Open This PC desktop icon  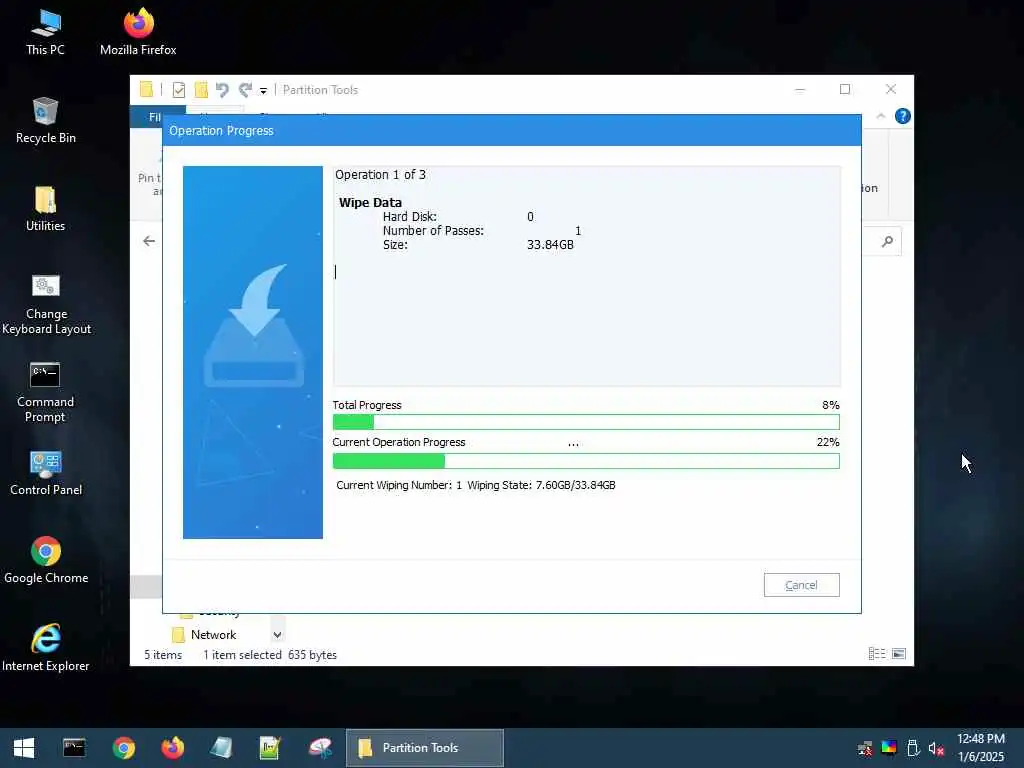[x=46, y=33]
